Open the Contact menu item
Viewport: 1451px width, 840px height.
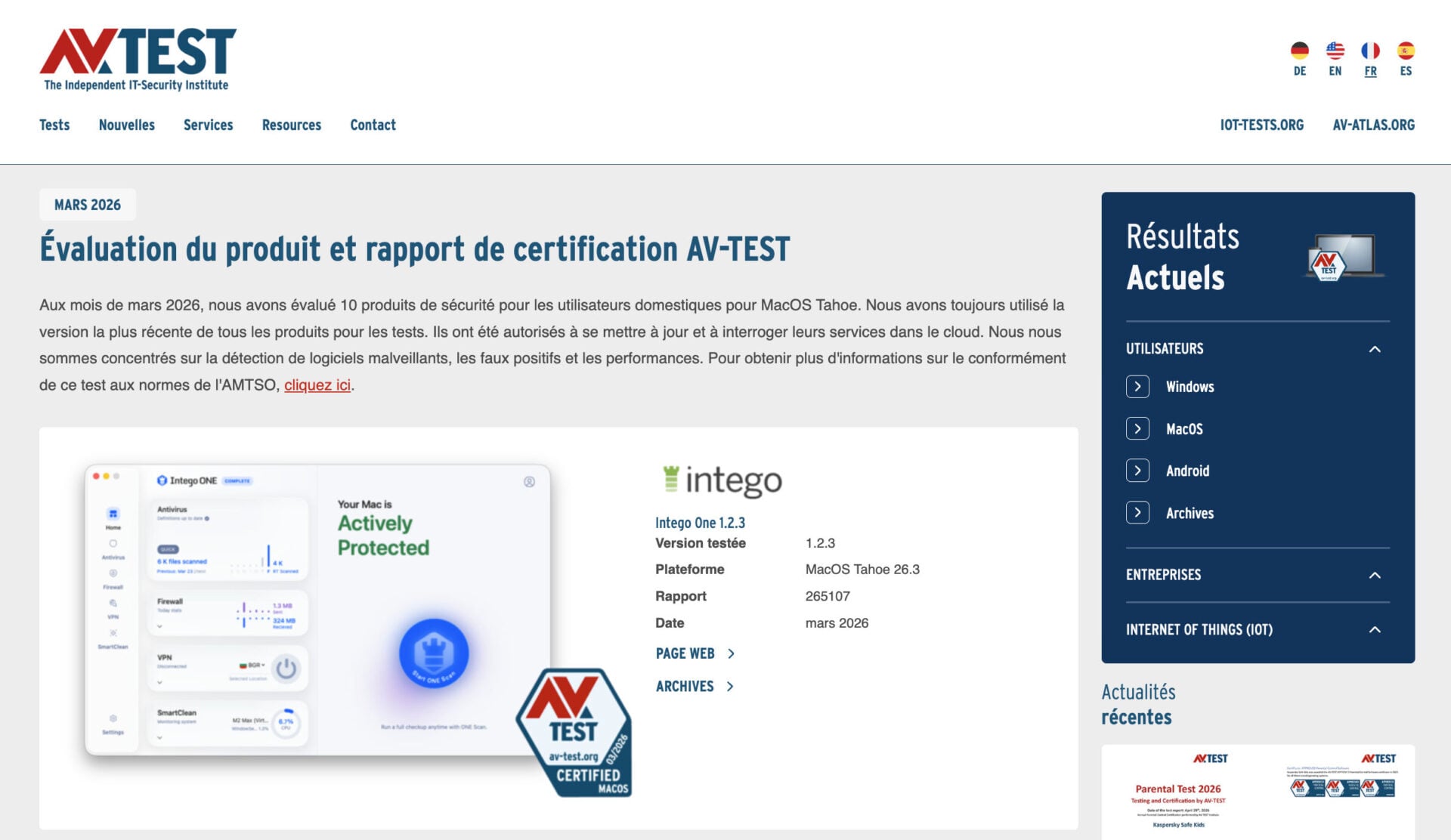[373, 125]
